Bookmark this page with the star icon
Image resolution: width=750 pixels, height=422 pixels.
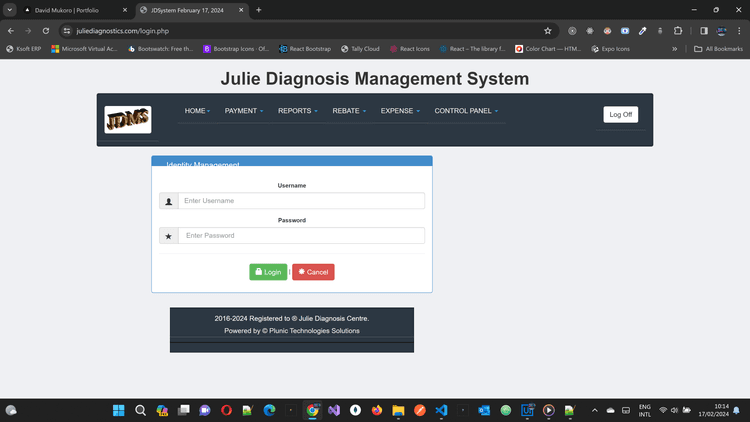point(548,31)
